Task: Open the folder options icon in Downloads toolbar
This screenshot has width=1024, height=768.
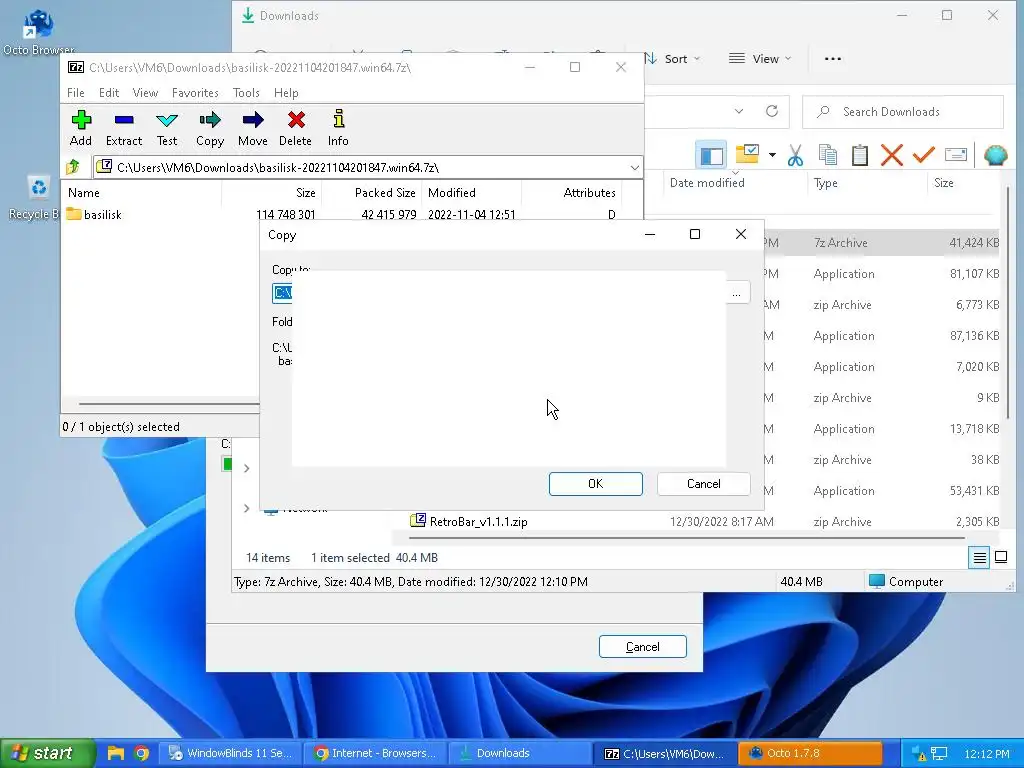Action: 747,155
